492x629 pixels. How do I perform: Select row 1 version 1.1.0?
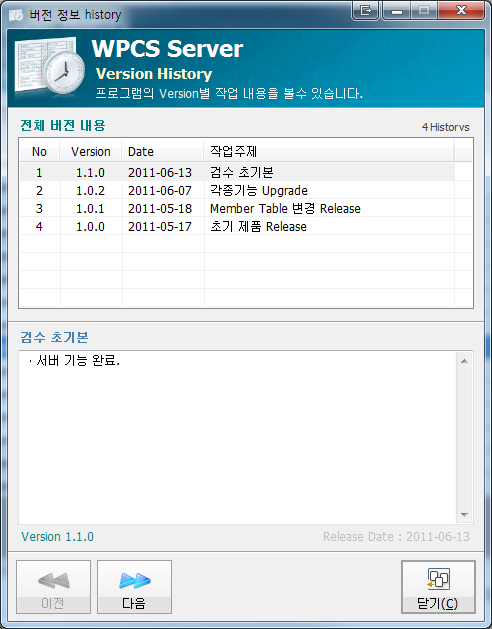238,172
